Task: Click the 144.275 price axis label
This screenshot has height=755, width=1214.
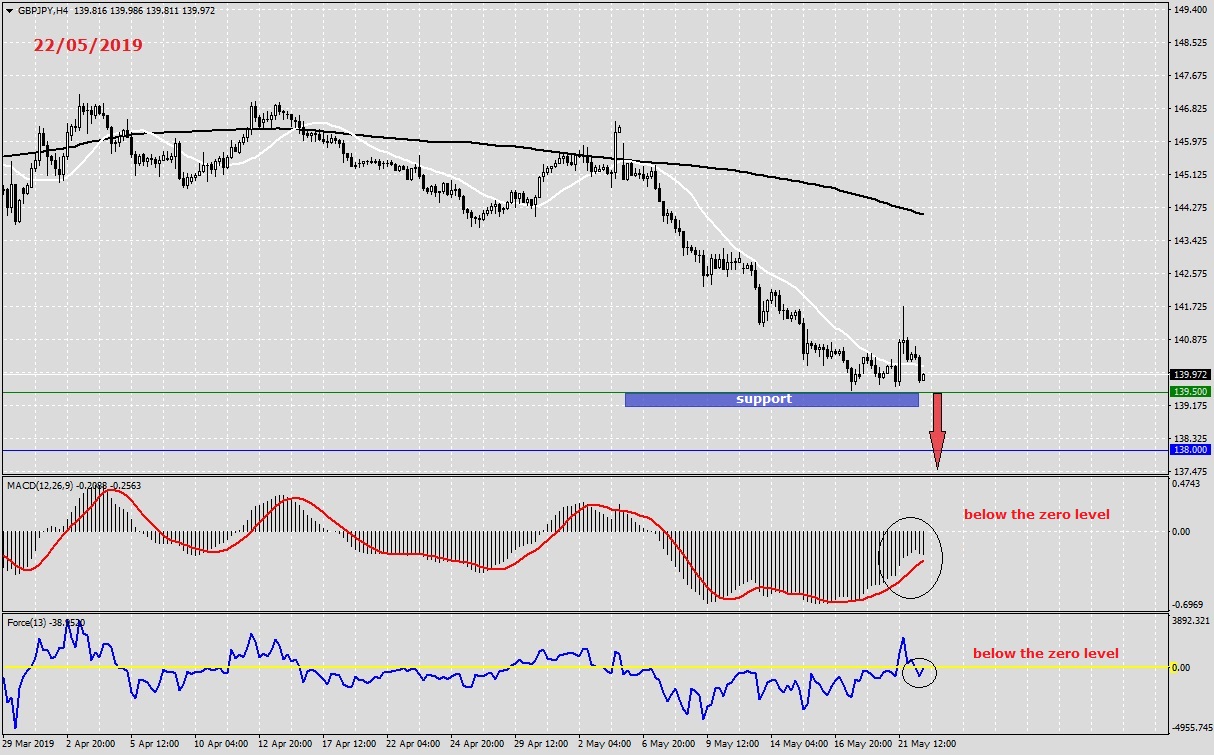Action: pos(1189,207)
